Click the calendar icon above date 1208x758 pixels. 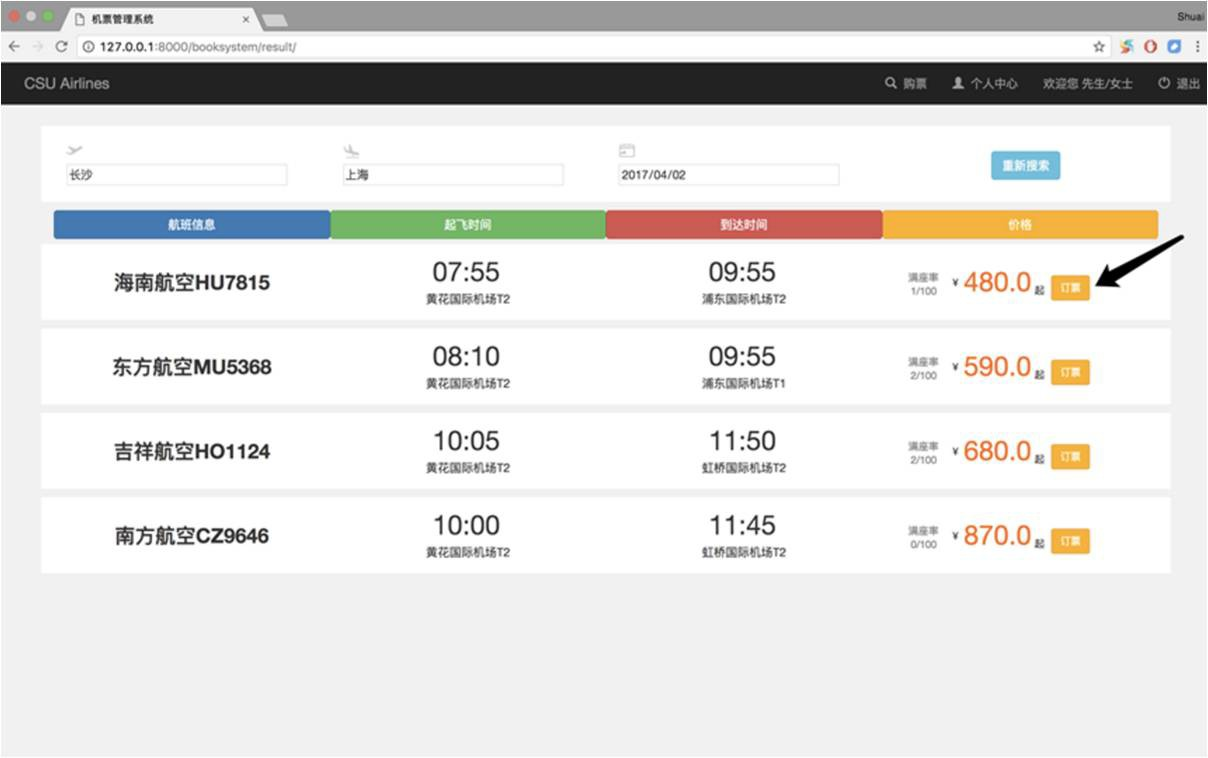click(627, 150)
